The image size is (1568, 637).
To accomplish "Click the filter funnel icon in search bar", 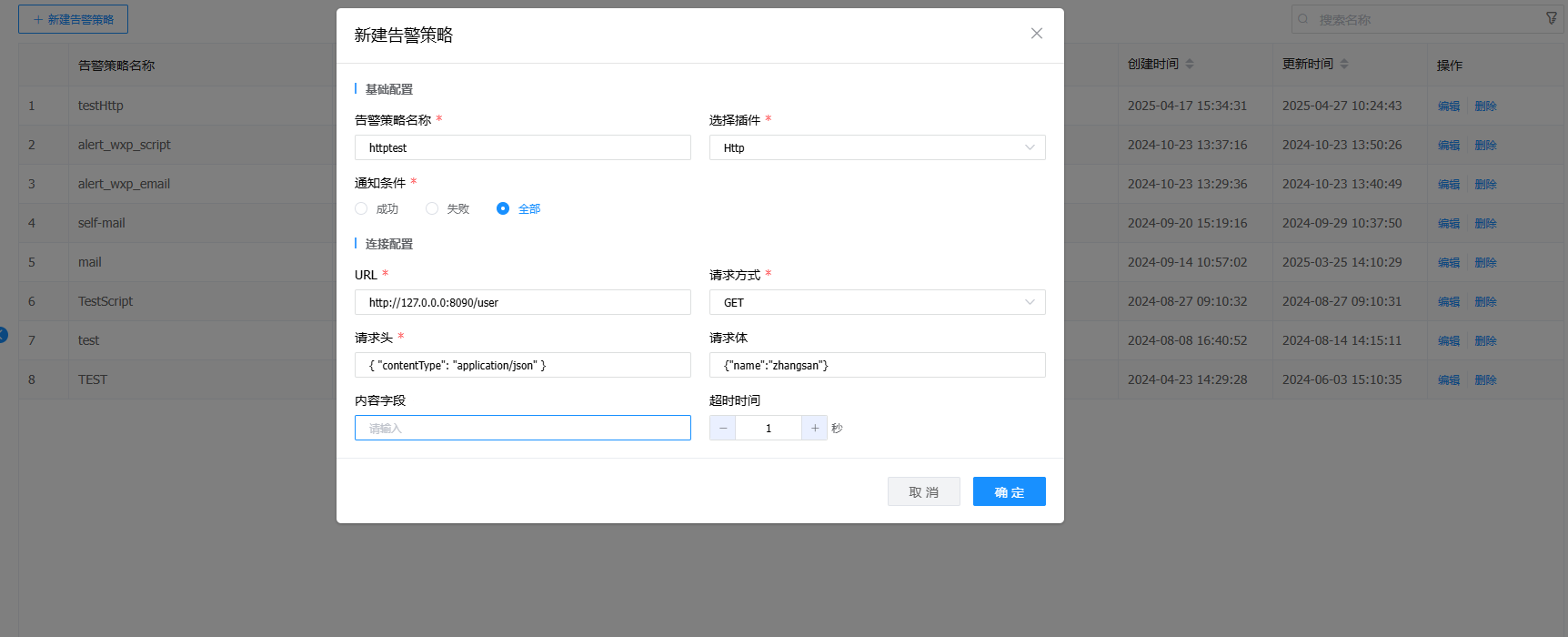I will click(x=1552, y=18).
